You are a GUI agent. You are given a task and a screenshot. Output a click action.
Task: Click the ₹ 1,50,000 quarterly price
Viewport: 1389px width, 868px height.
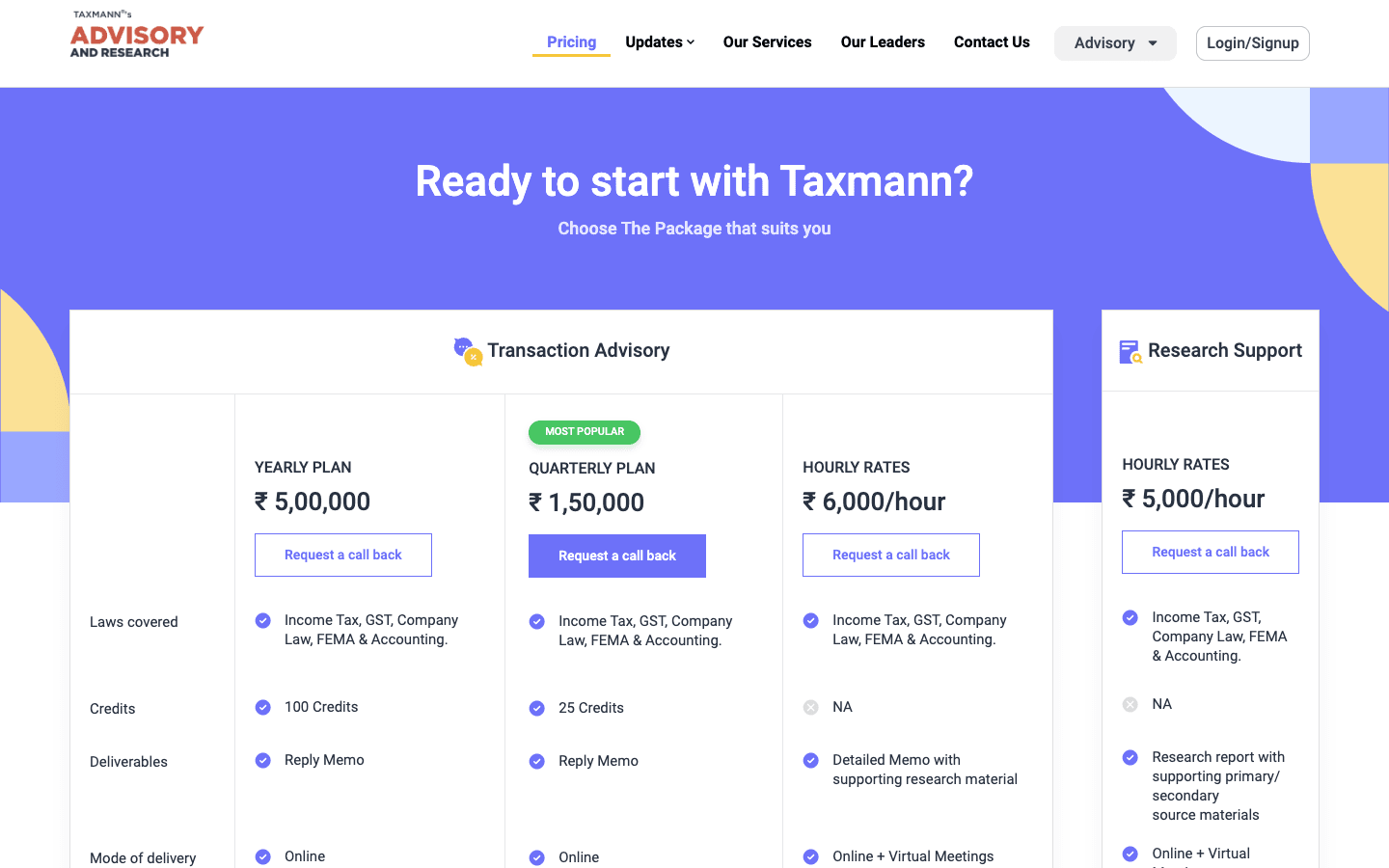tap(586, 502)
